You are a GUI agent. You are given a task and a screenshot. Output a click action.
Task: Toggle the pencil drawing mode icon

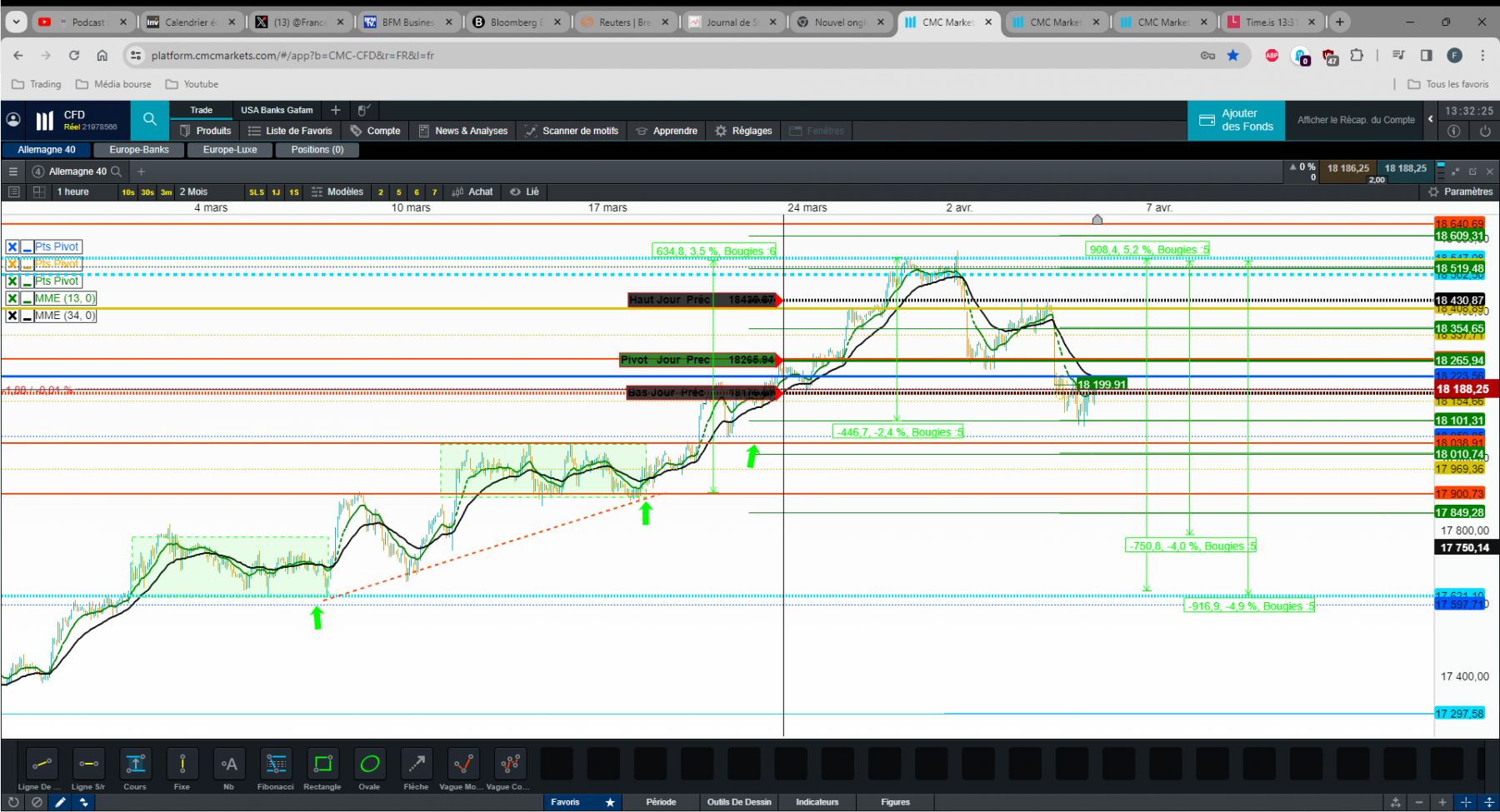(60, 802)
